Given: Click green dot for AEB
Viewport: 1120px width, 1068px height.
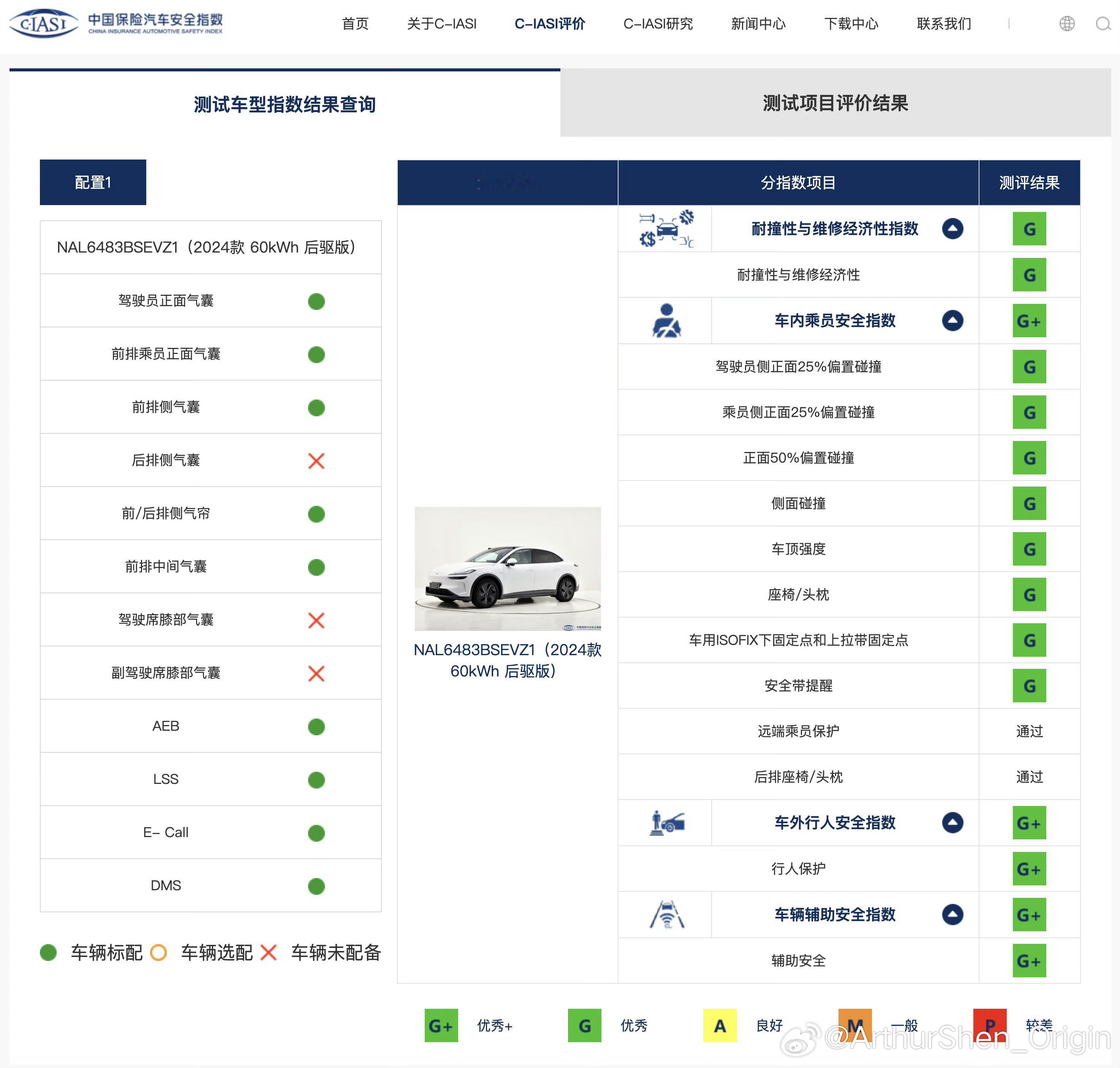Looking at the screenshot, I should 316,727.
